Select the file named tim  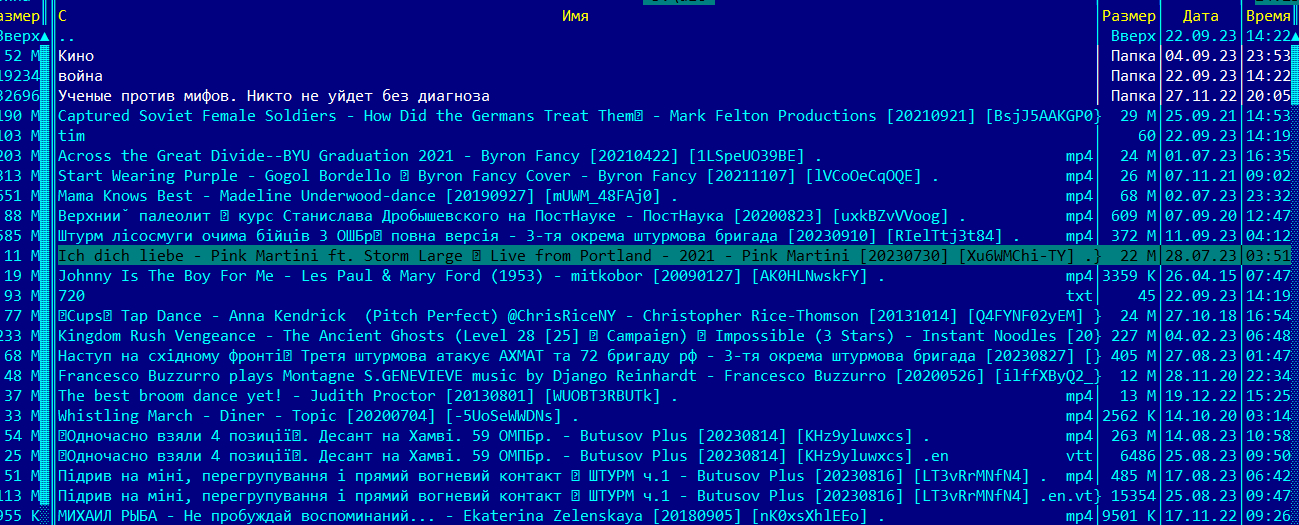(x=71, y=136)
